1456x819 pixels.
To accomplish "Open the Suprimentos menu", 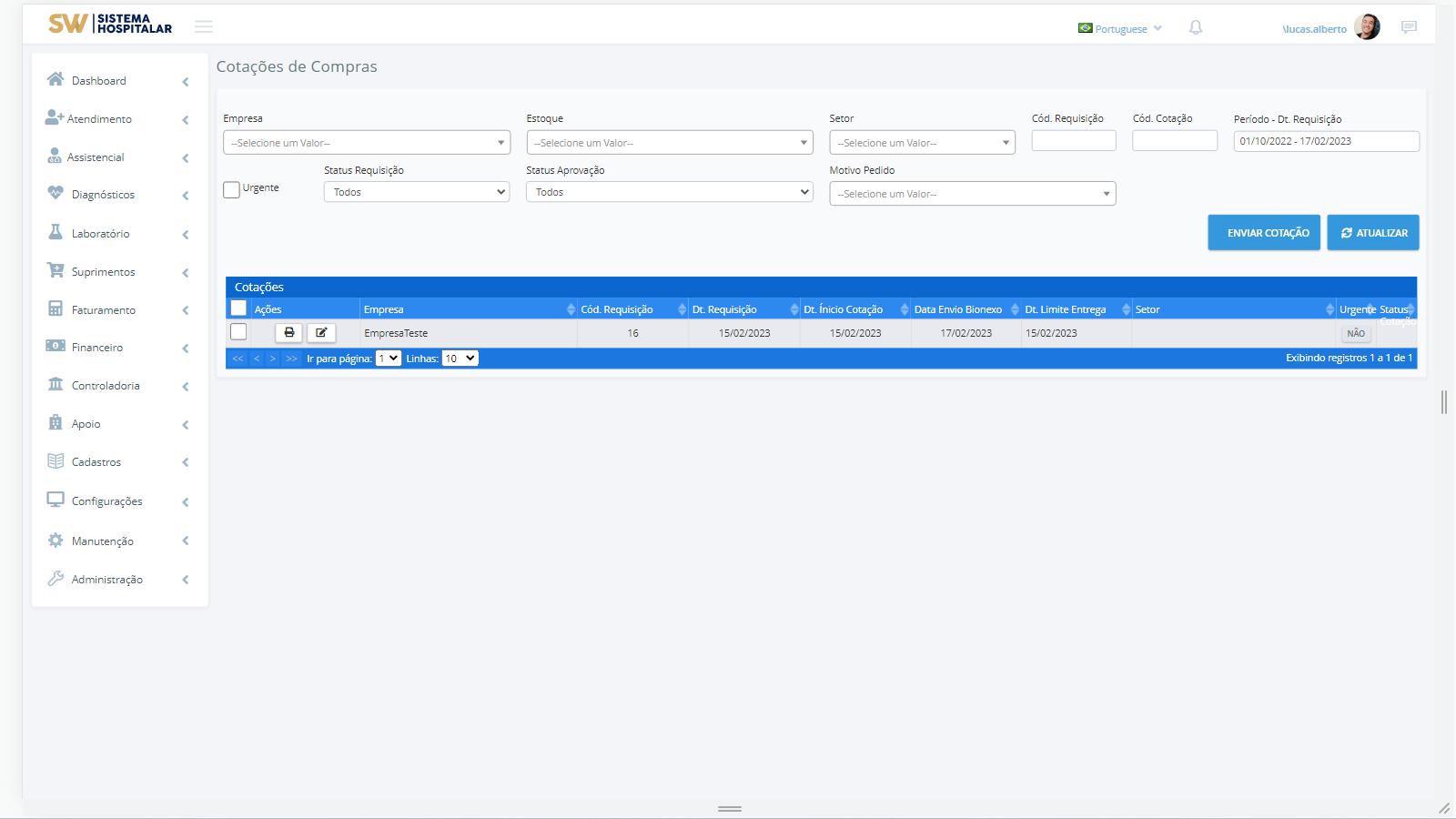I will [x=103, y=272].
